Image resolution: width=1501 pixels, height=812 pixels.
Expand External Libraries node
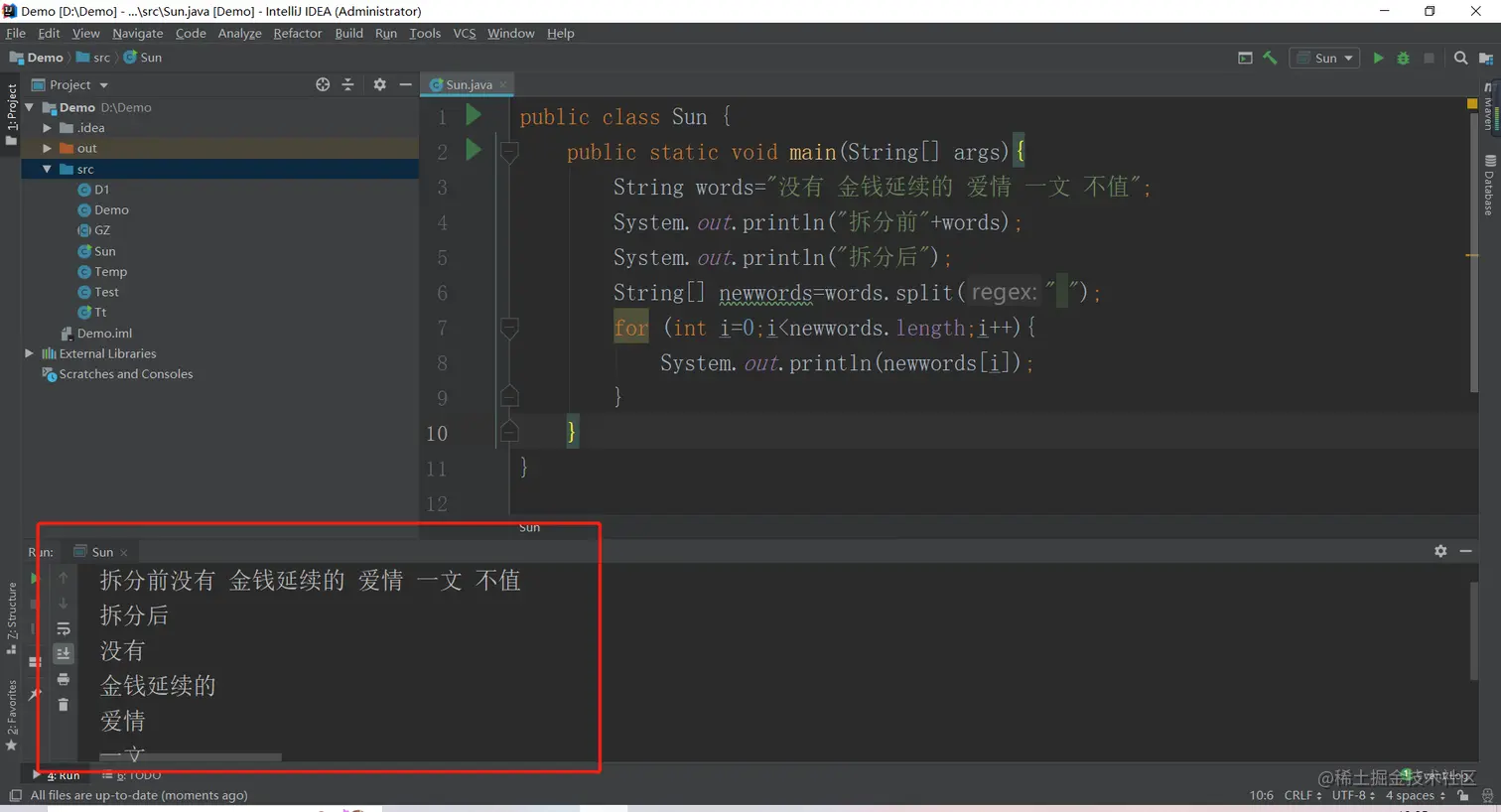(x=29, y=353)
